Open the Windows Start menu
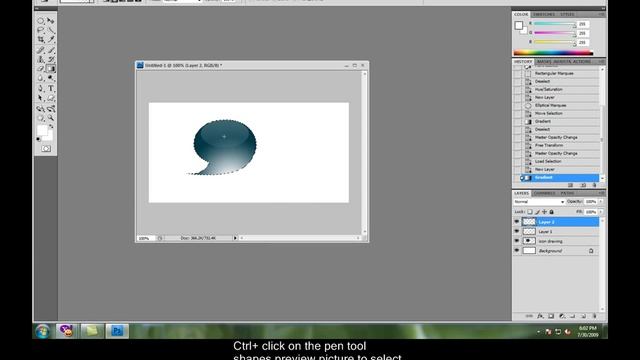Image resolution: width=640 pixels, height=360 pixels. [x=42, y=331]
